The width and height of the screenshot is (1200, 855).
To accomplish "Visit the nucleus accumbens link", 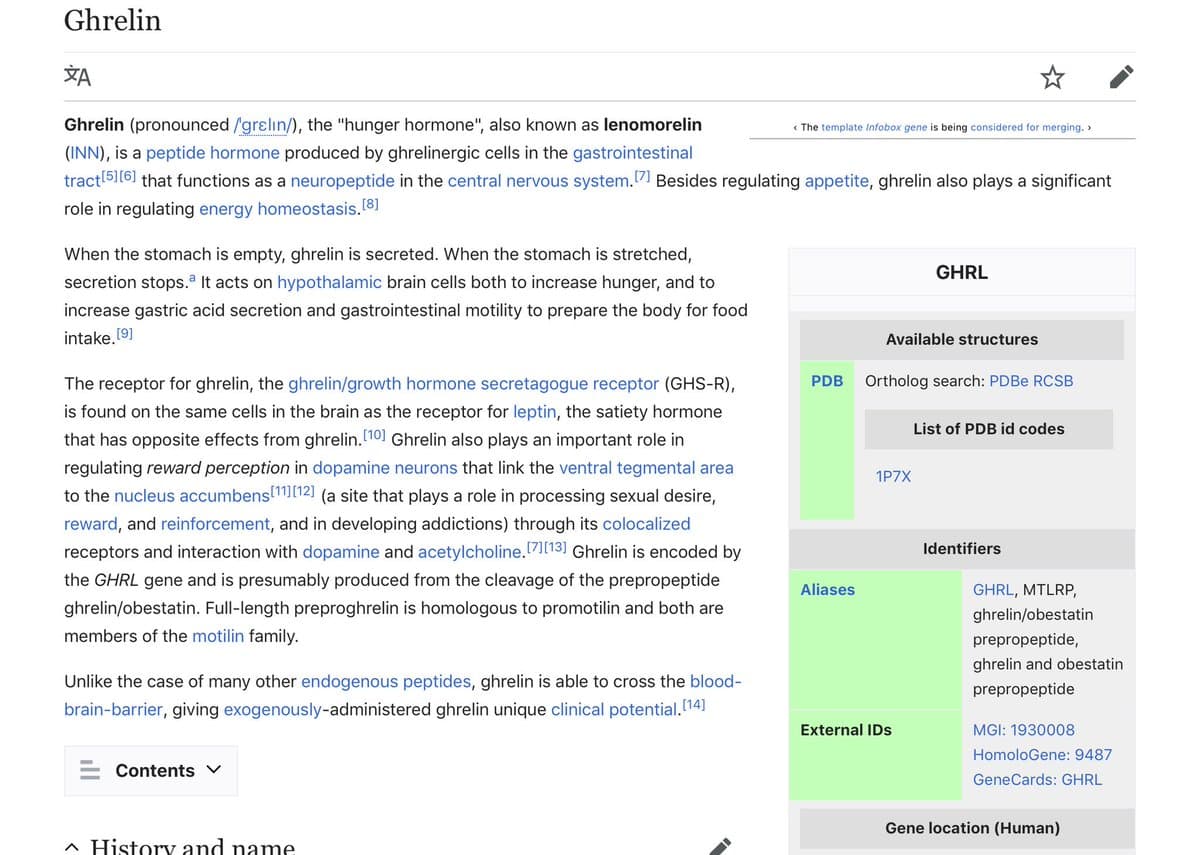I will coord(192,495).
